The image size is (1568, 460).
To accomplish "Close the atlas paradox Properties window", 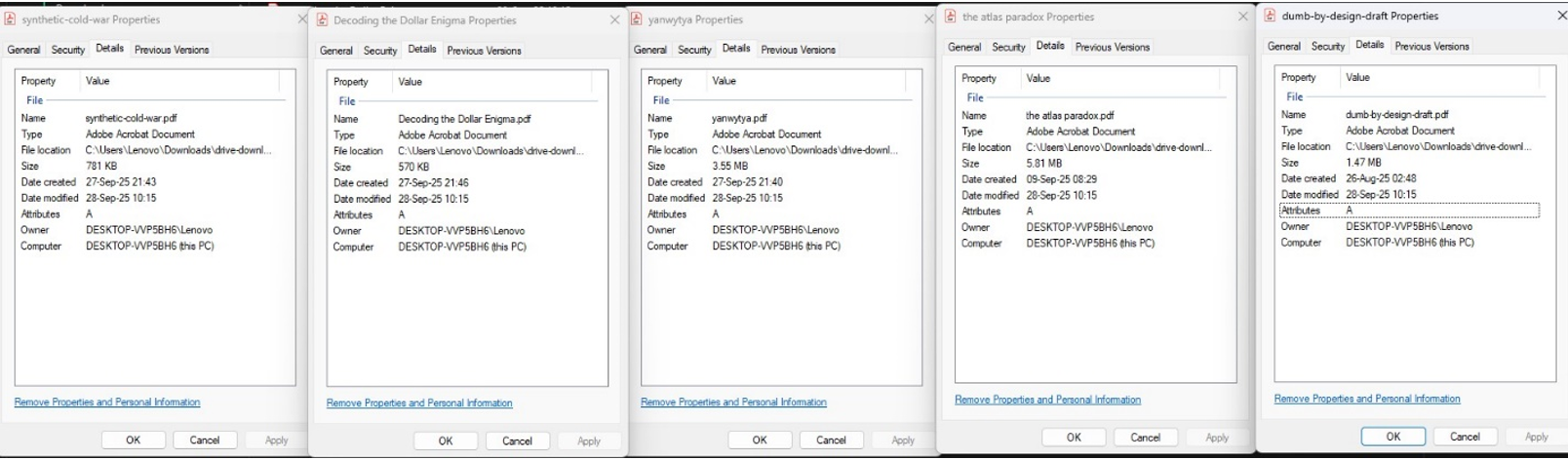I will click(x=1242, y=17).
